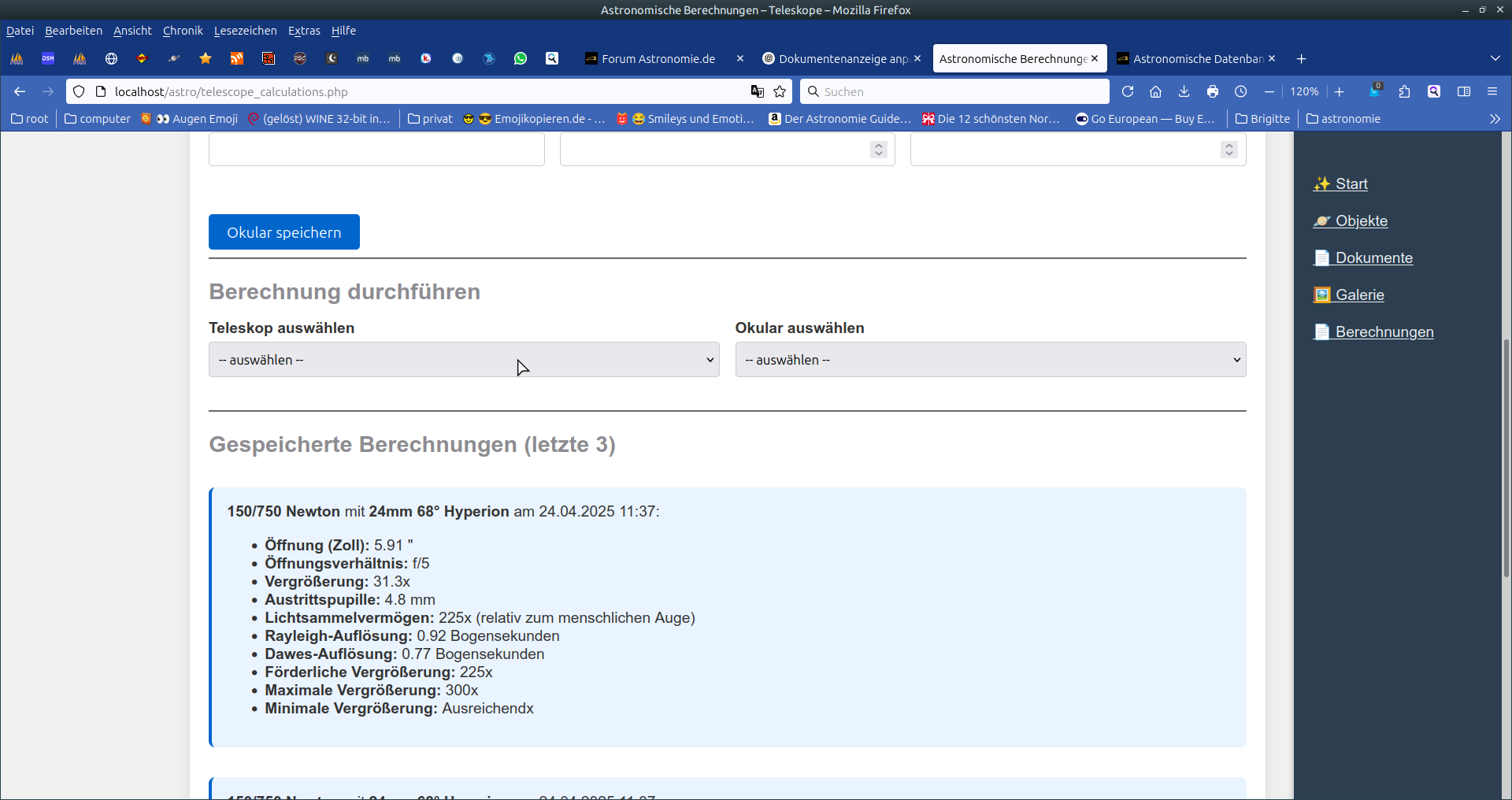The width and height of the screenshot is (1512, 800).
Task: Show more bookmarks with the chevron
Action: [1495, 119]
